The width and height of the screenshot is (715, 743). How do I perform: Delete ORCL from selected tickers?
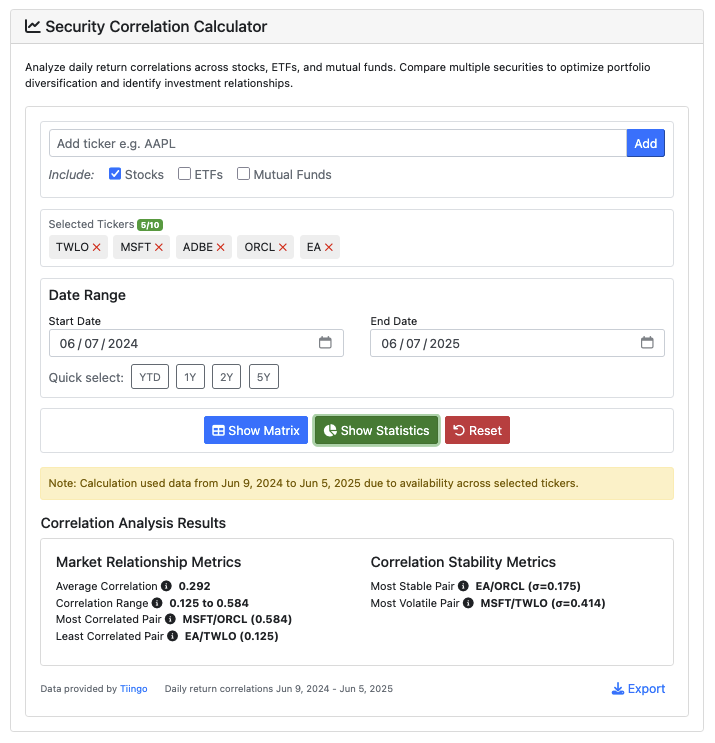pyautogui.click(x=283, y=247)
